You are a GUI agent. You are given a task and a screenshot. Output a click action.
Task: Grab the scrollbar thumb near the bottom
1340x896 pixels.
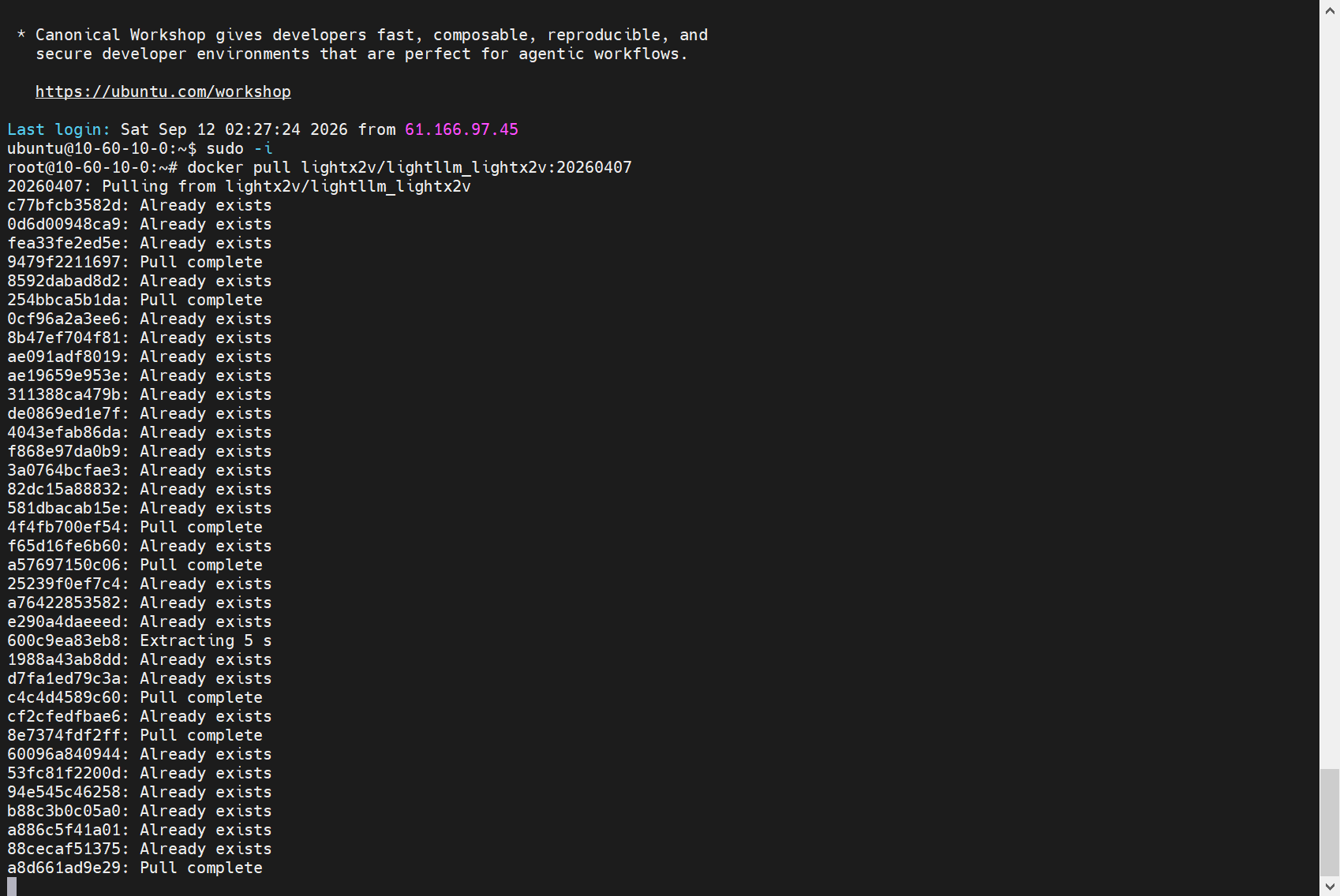tap(1330, 821)
